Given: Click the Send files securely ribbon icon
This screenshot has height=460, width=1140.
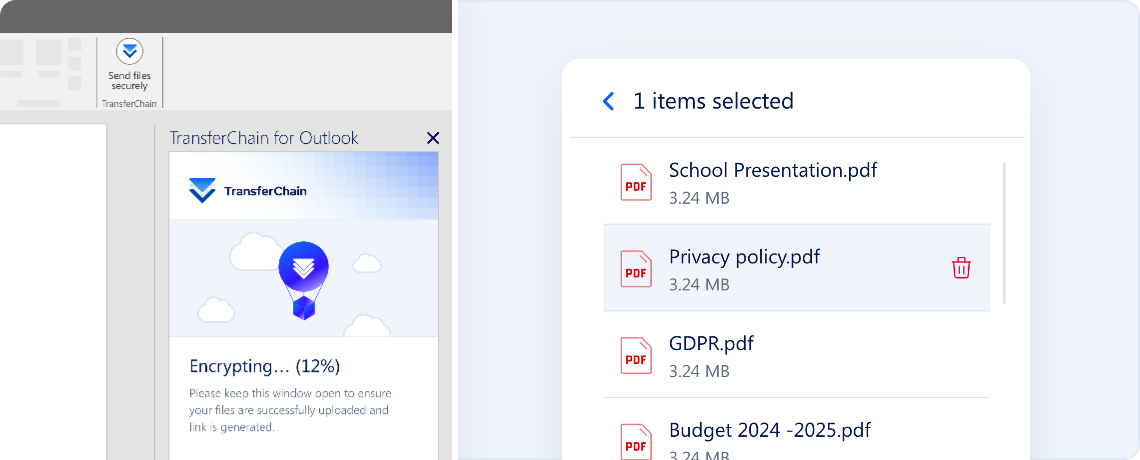Looking at the screenshot, I should tap(129, 53).
